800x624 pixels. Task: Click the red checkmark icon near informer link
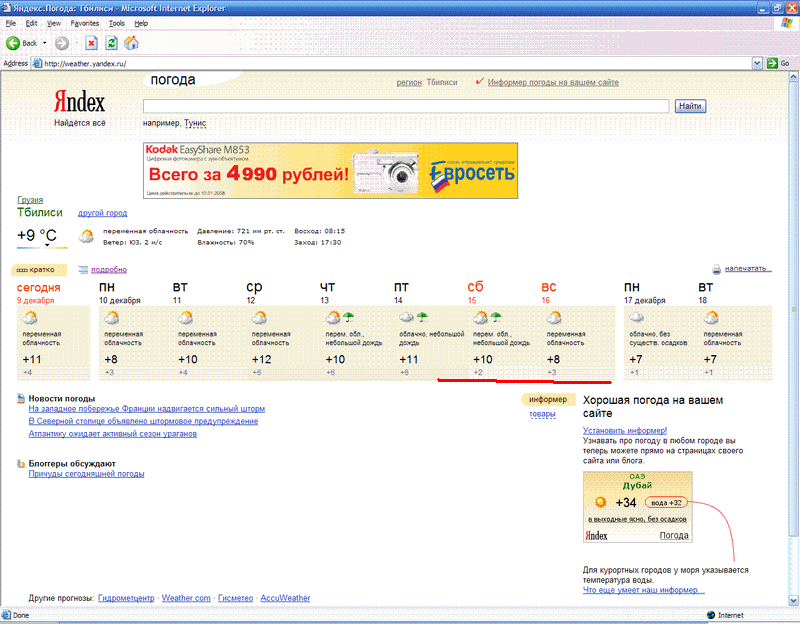tap(480, 81)
